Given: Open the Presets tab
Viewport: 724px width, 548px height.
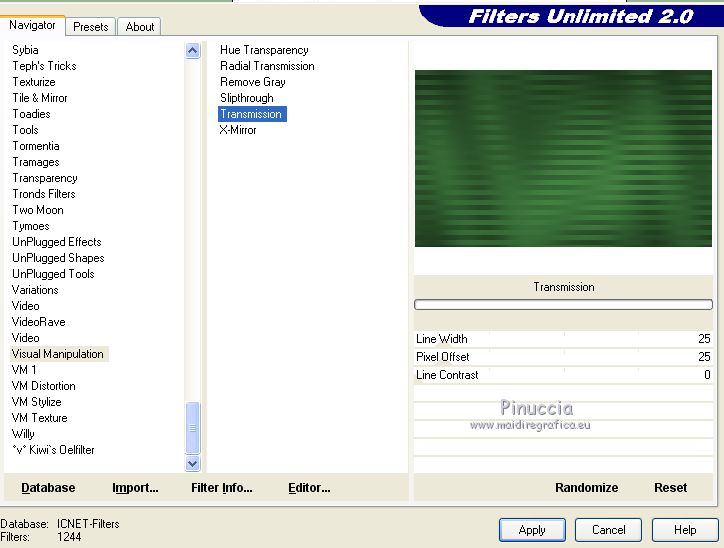Looking at the screenshot, I should click(91, 27).
